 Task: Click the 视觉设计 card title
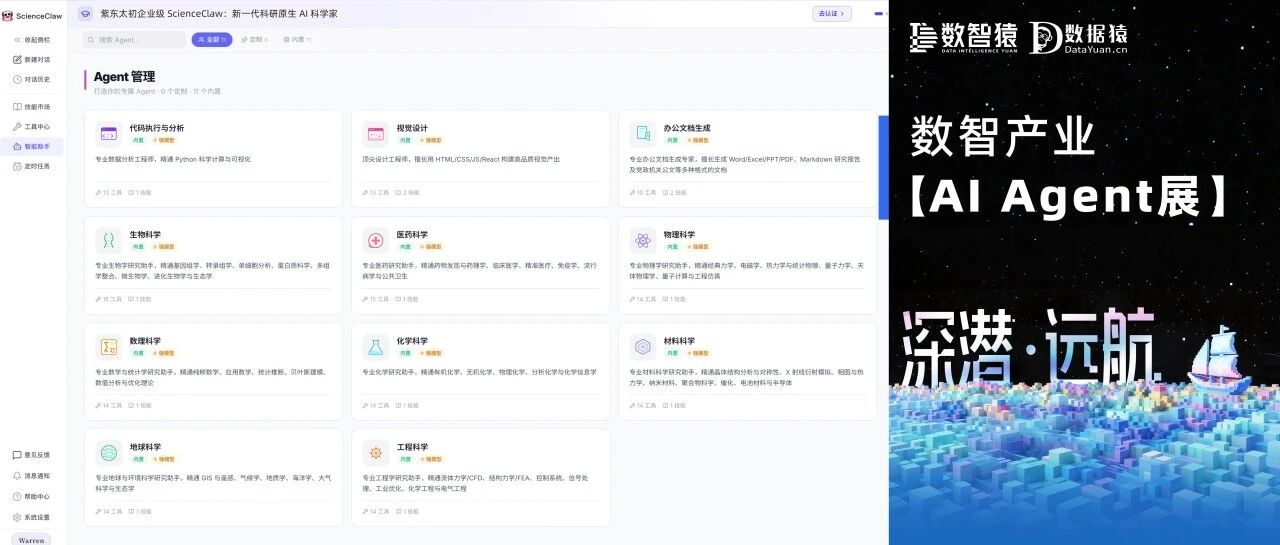[x=412, y=128]
